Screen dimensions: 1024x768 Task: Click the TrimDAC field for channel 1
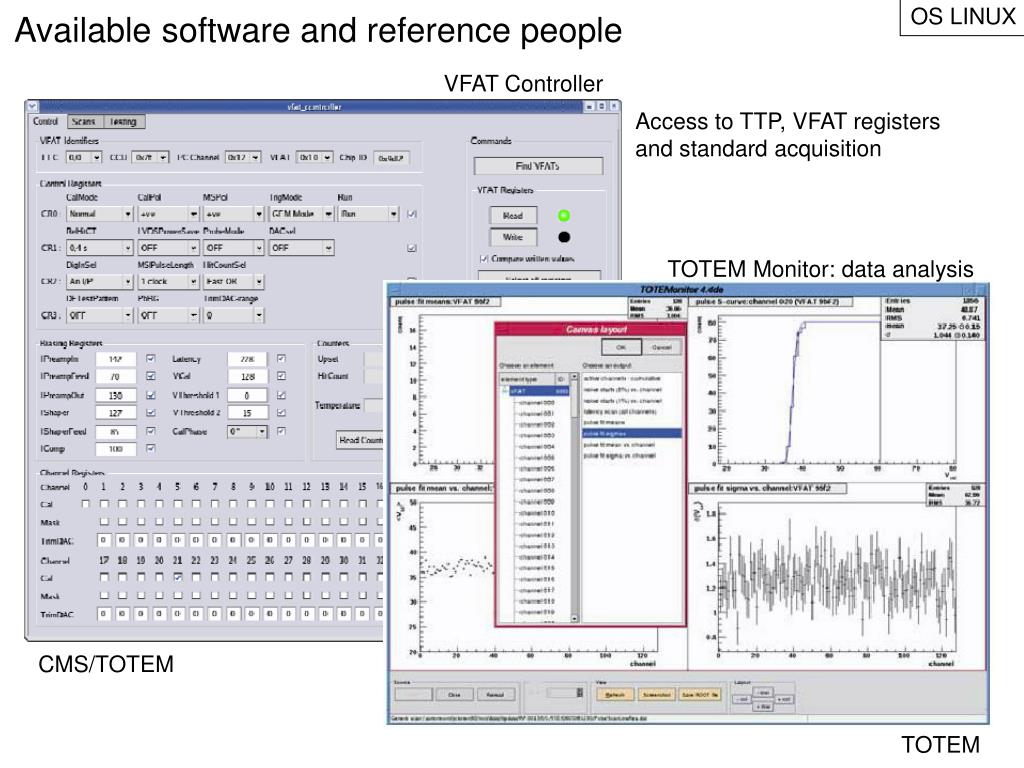click(103, 540)
